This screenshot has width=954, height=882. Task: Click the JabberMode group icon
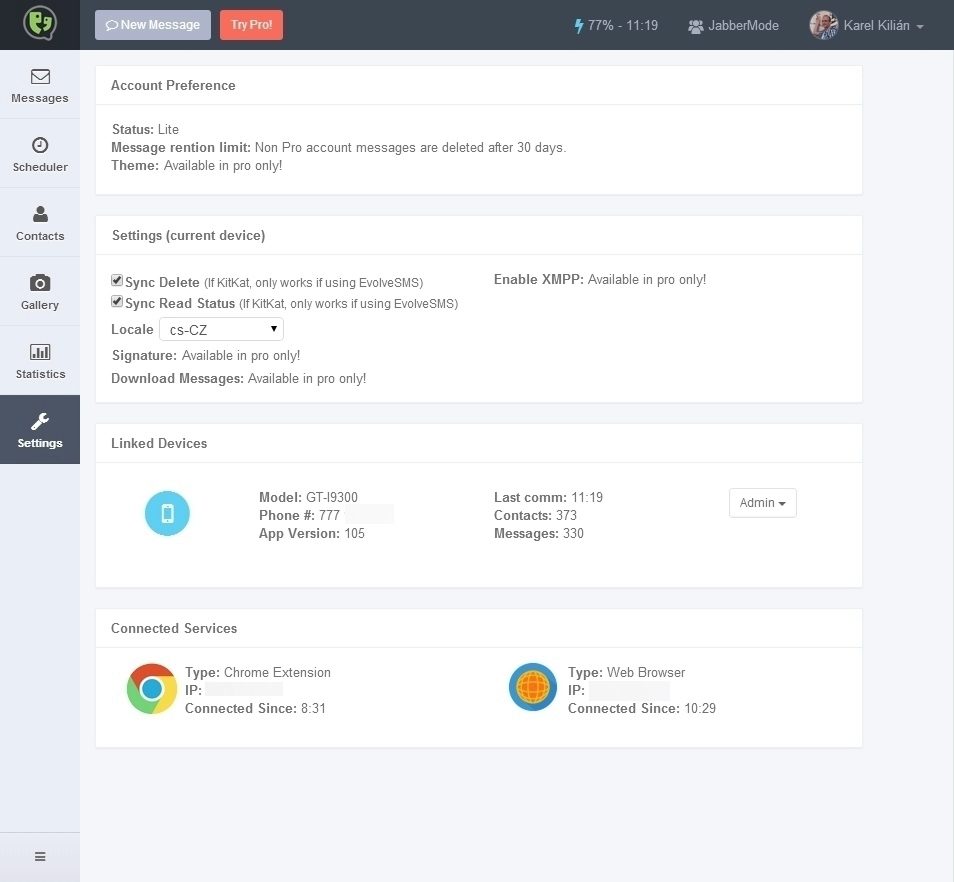pos(695,26)
